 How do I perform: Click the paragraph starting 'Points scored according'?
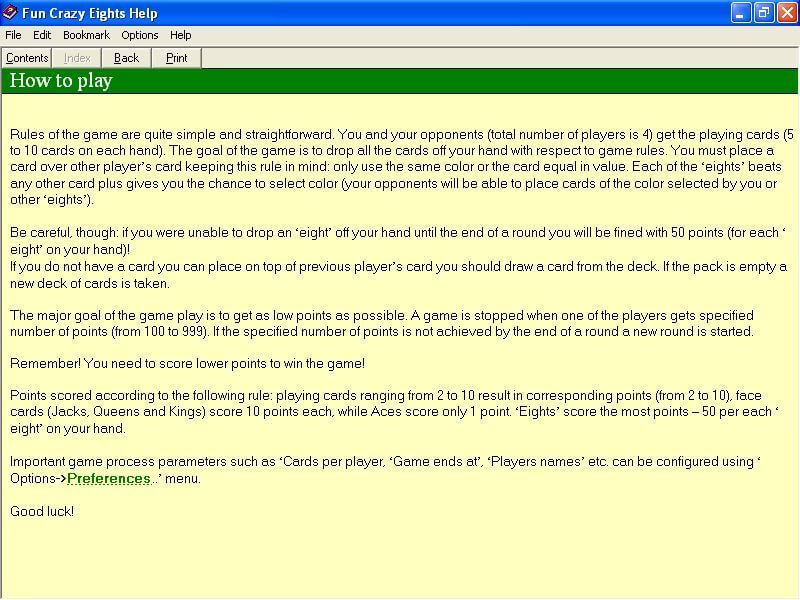pos(394,412)
